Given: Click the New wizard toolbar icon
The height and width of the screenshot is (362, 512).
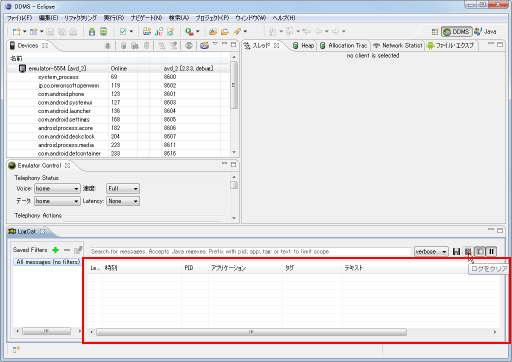Looking at the screenshot, I should [x=16, y=32].
